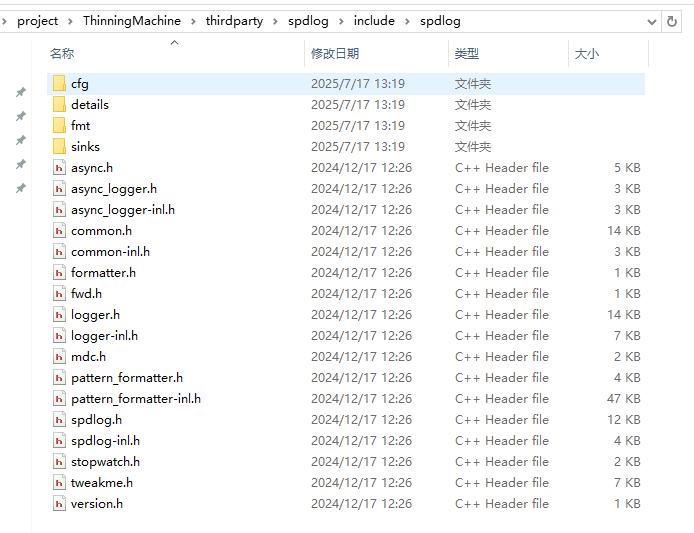Click the pattern_formatter.h file icon
694x533 pixels.
(x=59, y=378)
